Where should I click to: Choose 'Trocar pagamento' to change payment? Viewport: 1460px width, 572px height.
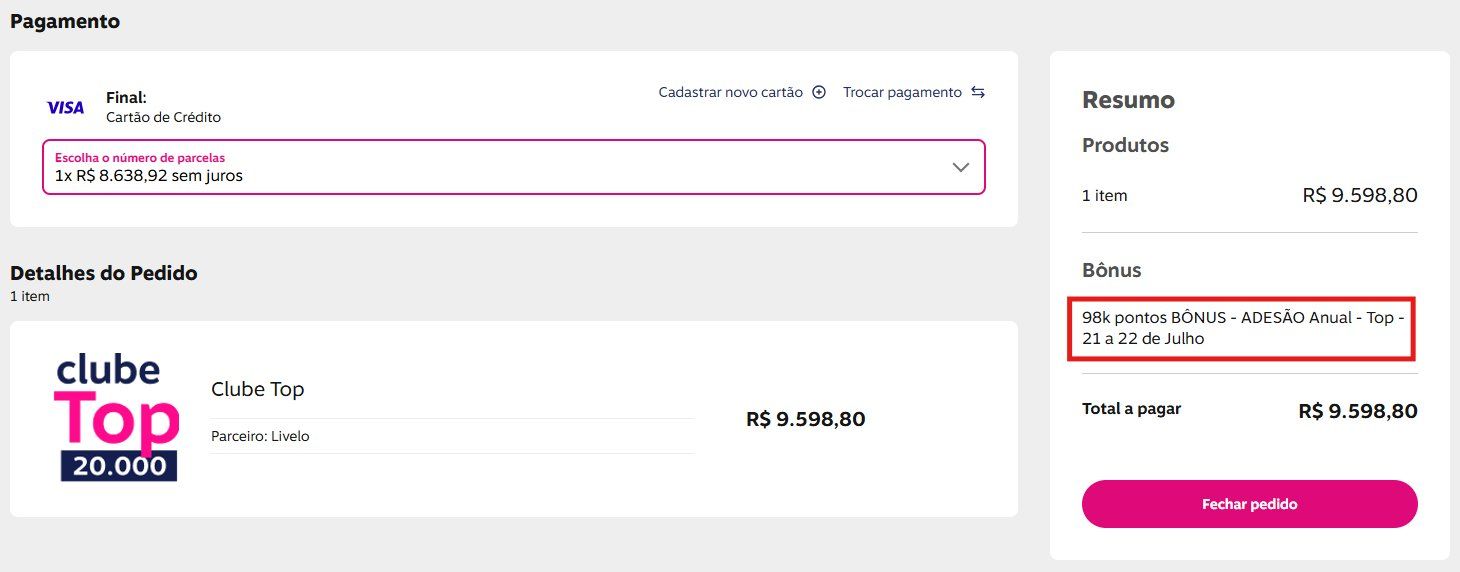tap(902, 92)
